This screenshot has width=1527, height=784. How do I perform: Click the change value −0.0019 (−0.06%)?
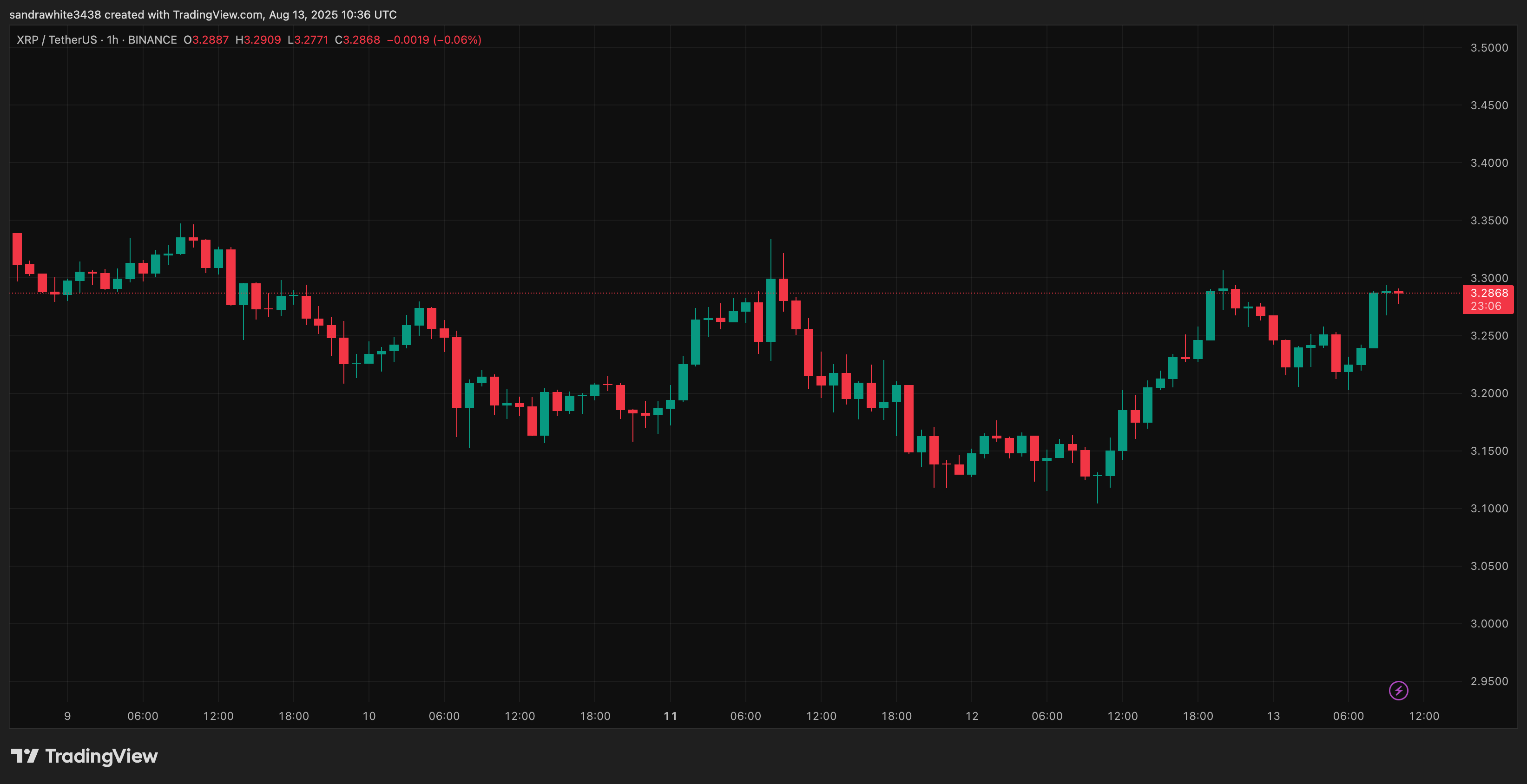pyautogui.click(x=434, y=39)
